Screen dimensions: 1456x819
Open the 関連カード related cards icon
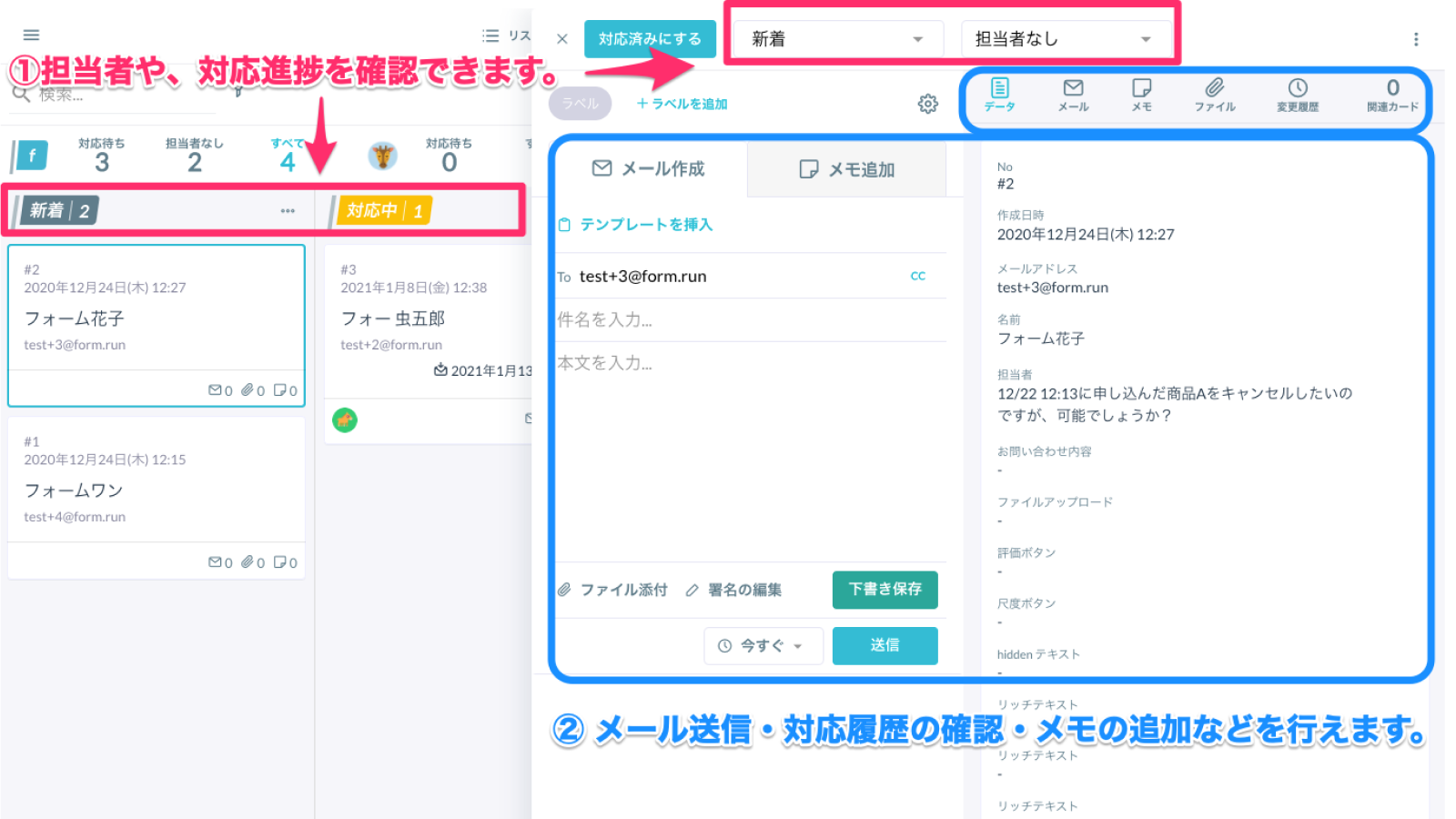click(x=1391, y=96)
